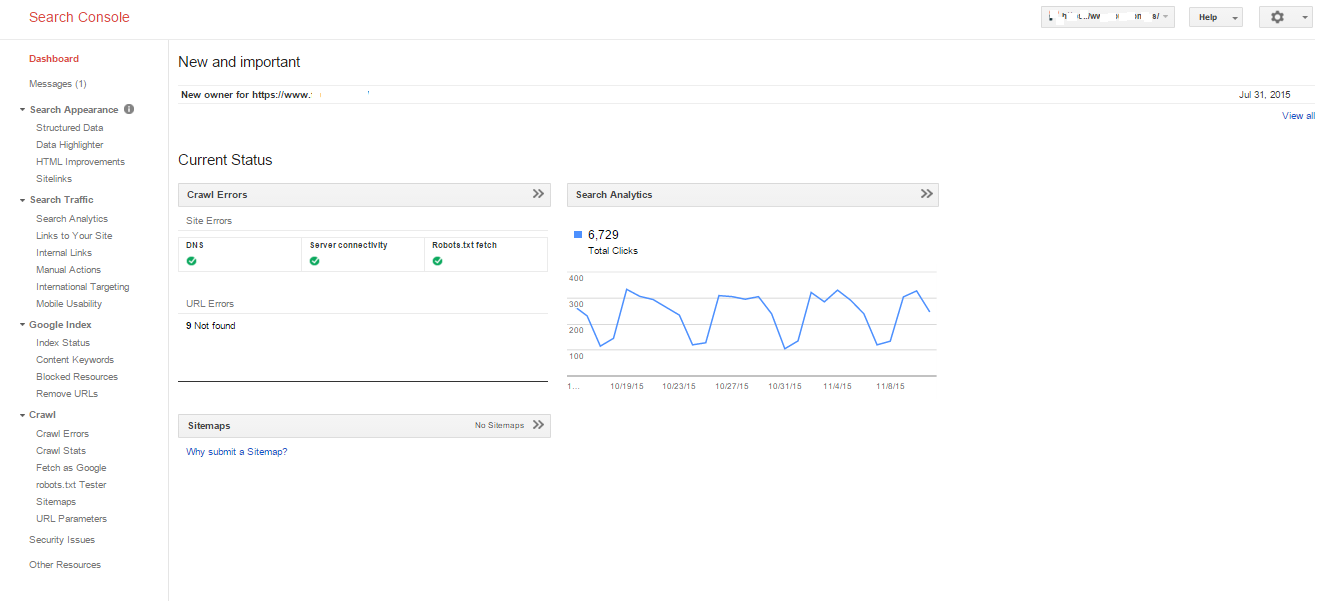The image size is (1339, 601).
Task: Open robots.txt Tester
Action: click(x=71, y=485)
